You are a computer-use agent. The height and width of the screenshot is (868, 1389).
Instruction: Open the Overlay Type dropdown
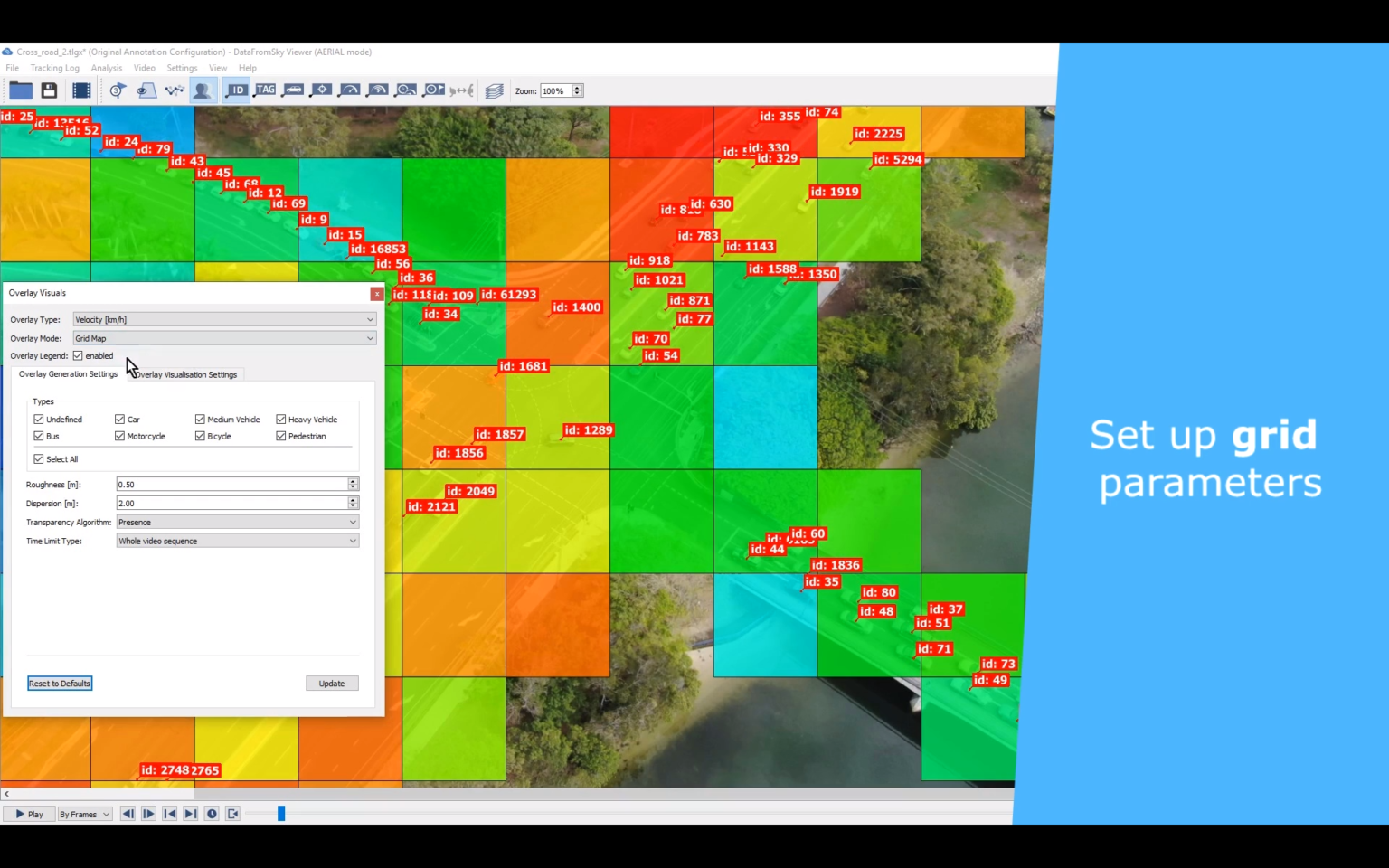coord(224,319)
